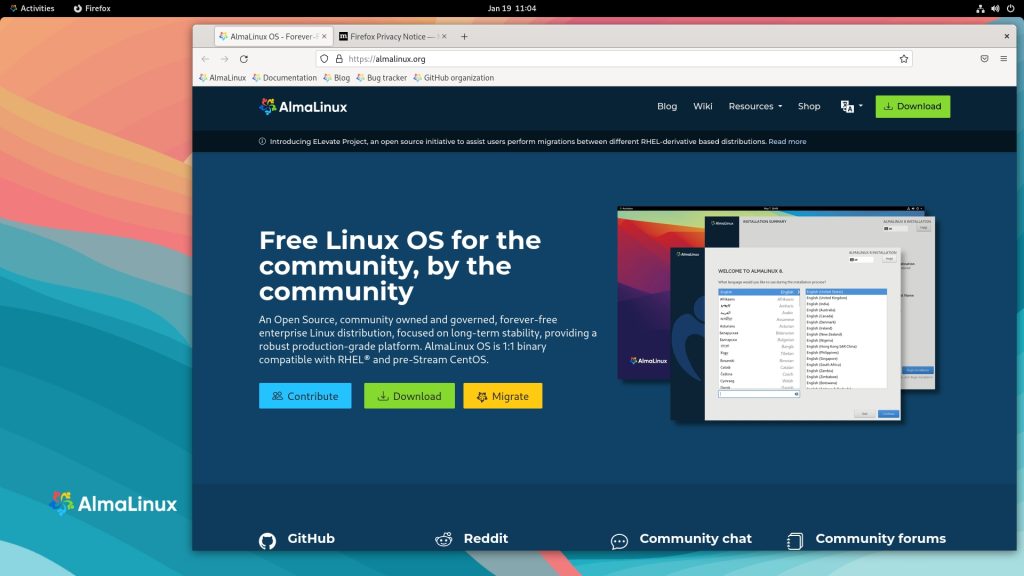Select the language switcher icon in the navbar
Viewport: 1024px width, 576px height.
[x=846, y=105]
